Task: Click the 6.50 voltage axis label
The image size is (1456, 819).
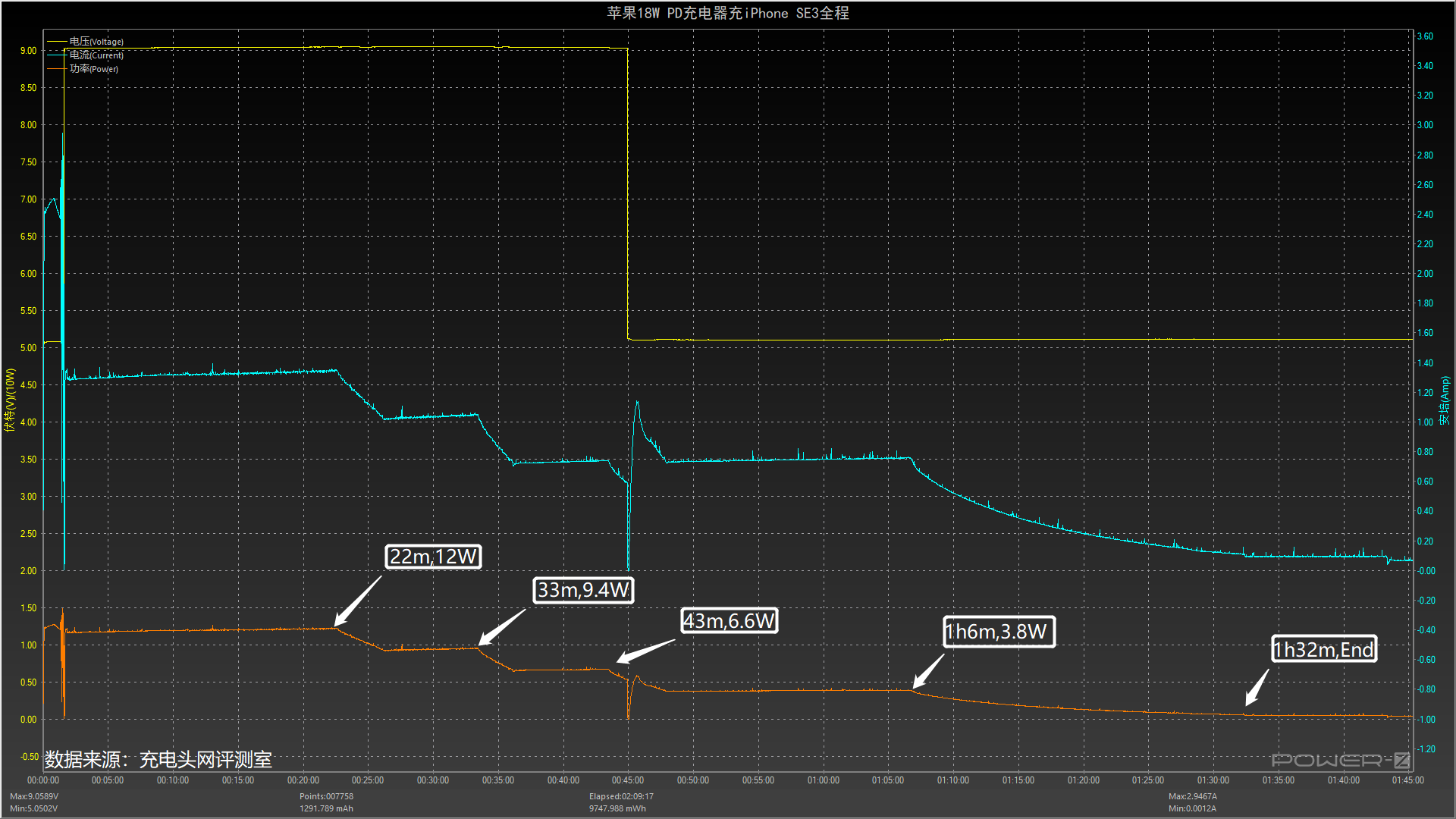Action: pos(28,237)
